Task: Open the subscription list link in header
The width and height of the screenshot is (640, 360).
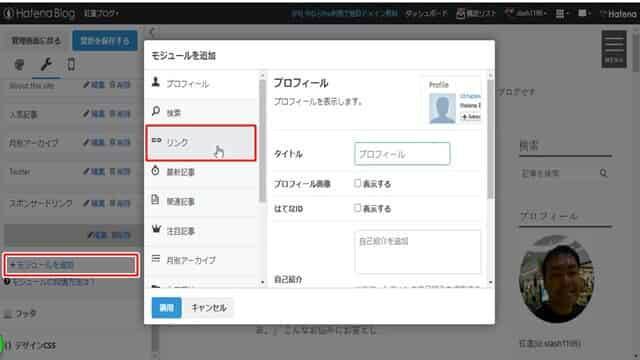Action: tap(476, 13)
